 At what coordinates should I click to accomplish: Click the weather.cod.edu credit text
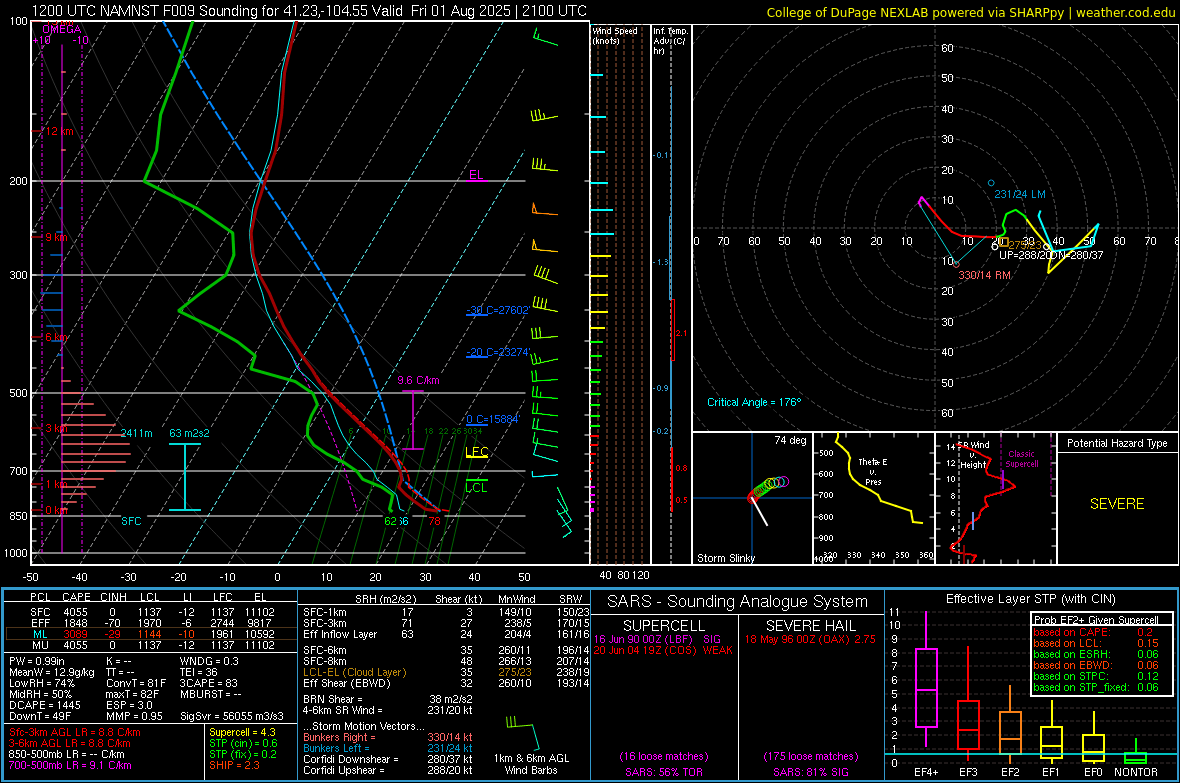[1126, 12]
